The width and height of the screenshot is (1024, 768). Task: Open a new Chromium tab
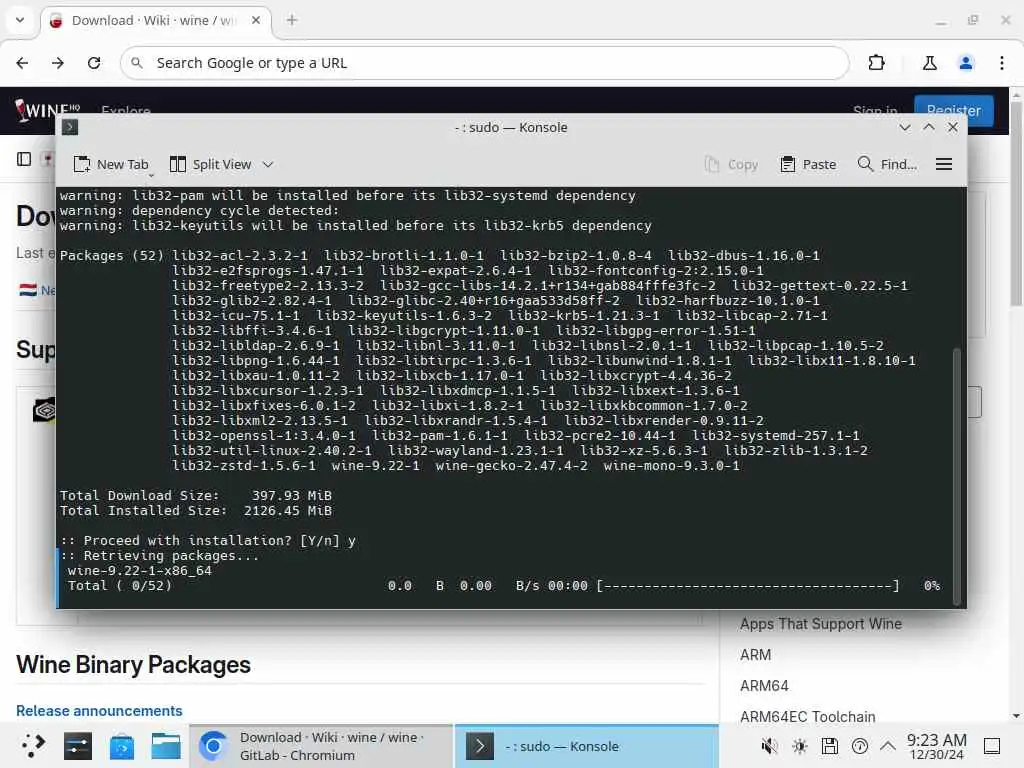click(292, 20)
